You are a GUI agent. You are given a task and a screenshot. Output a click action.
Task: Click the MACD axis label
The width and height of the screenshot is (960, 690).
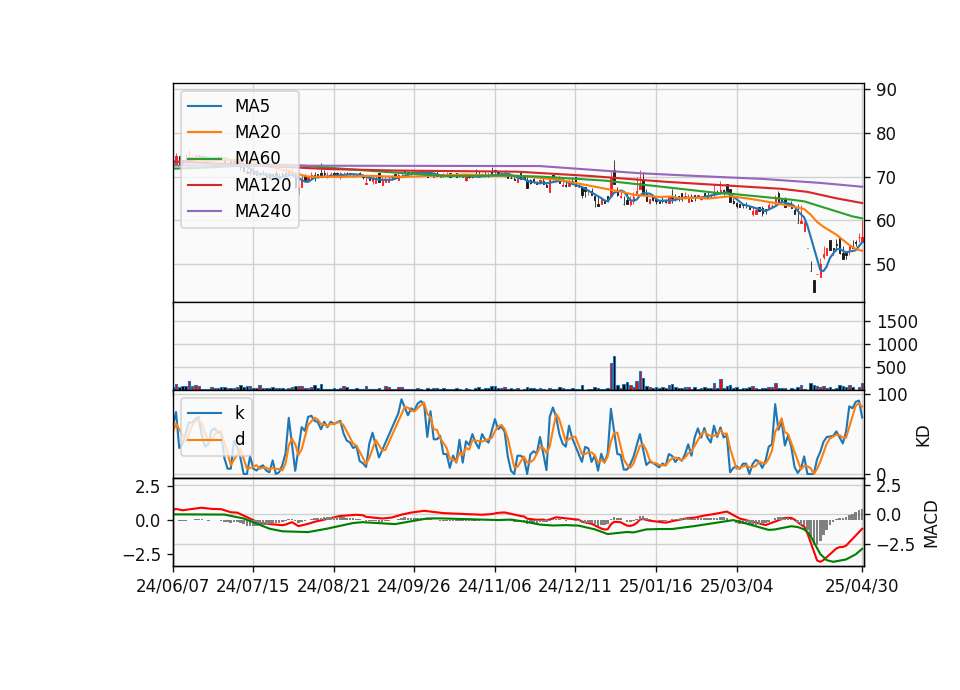pos(931,524)
